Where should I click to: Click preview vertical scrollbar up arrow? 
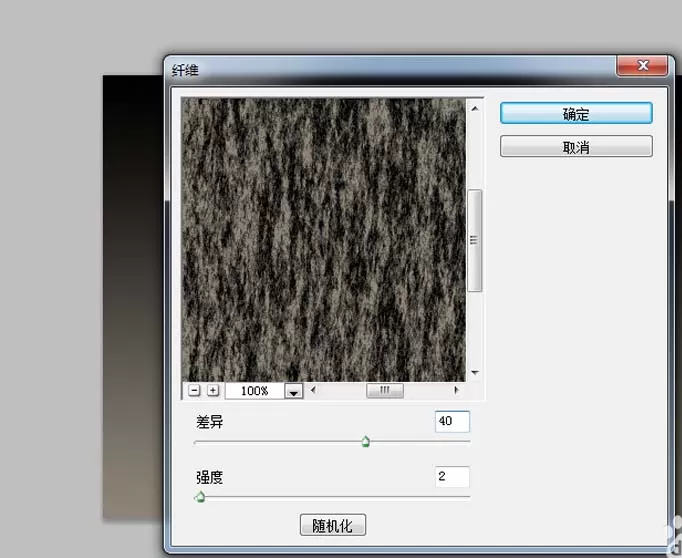pos(475,108)
